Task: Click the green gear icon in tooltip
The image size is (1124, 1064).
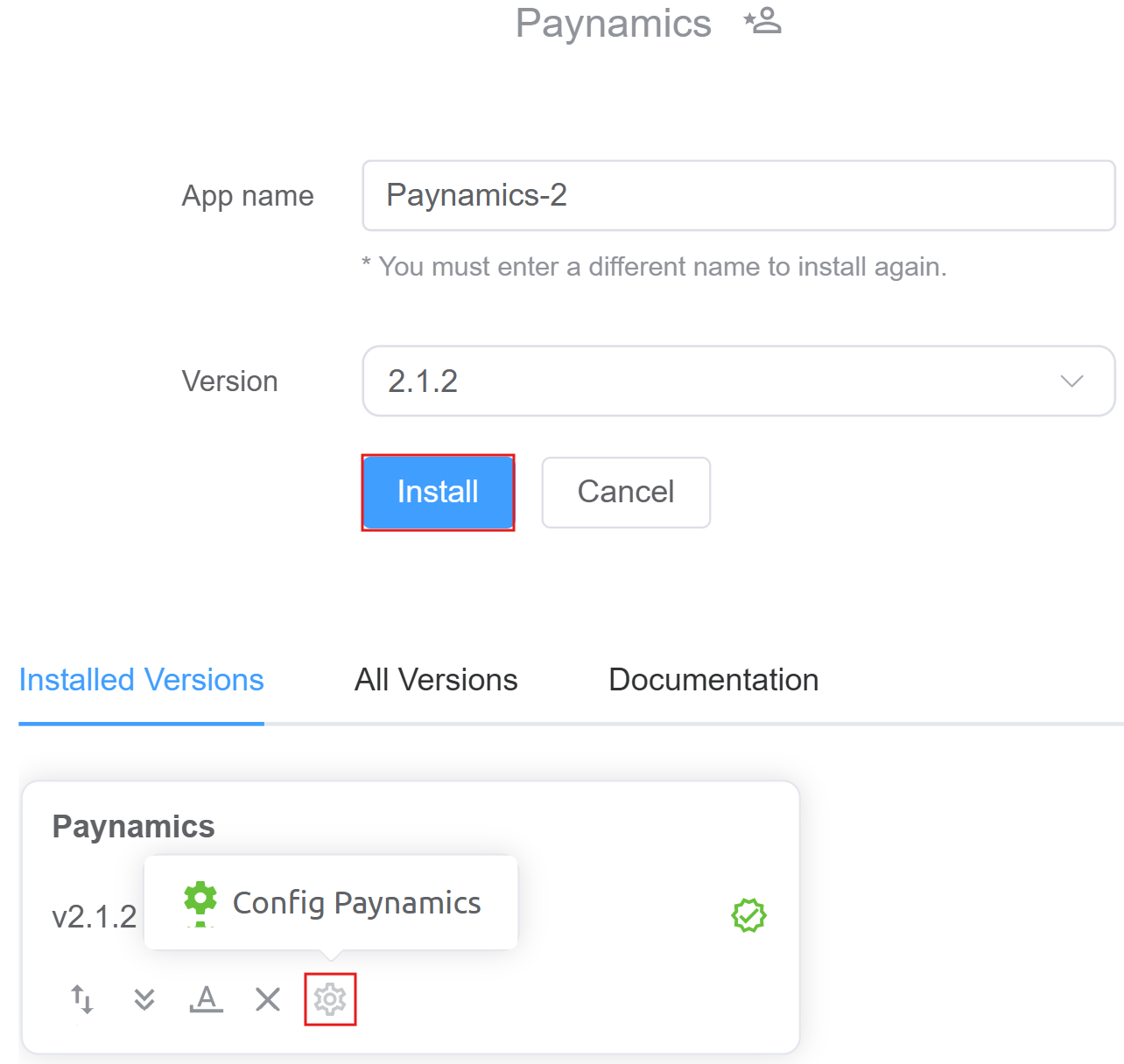Action: click(x=200, y=900)
